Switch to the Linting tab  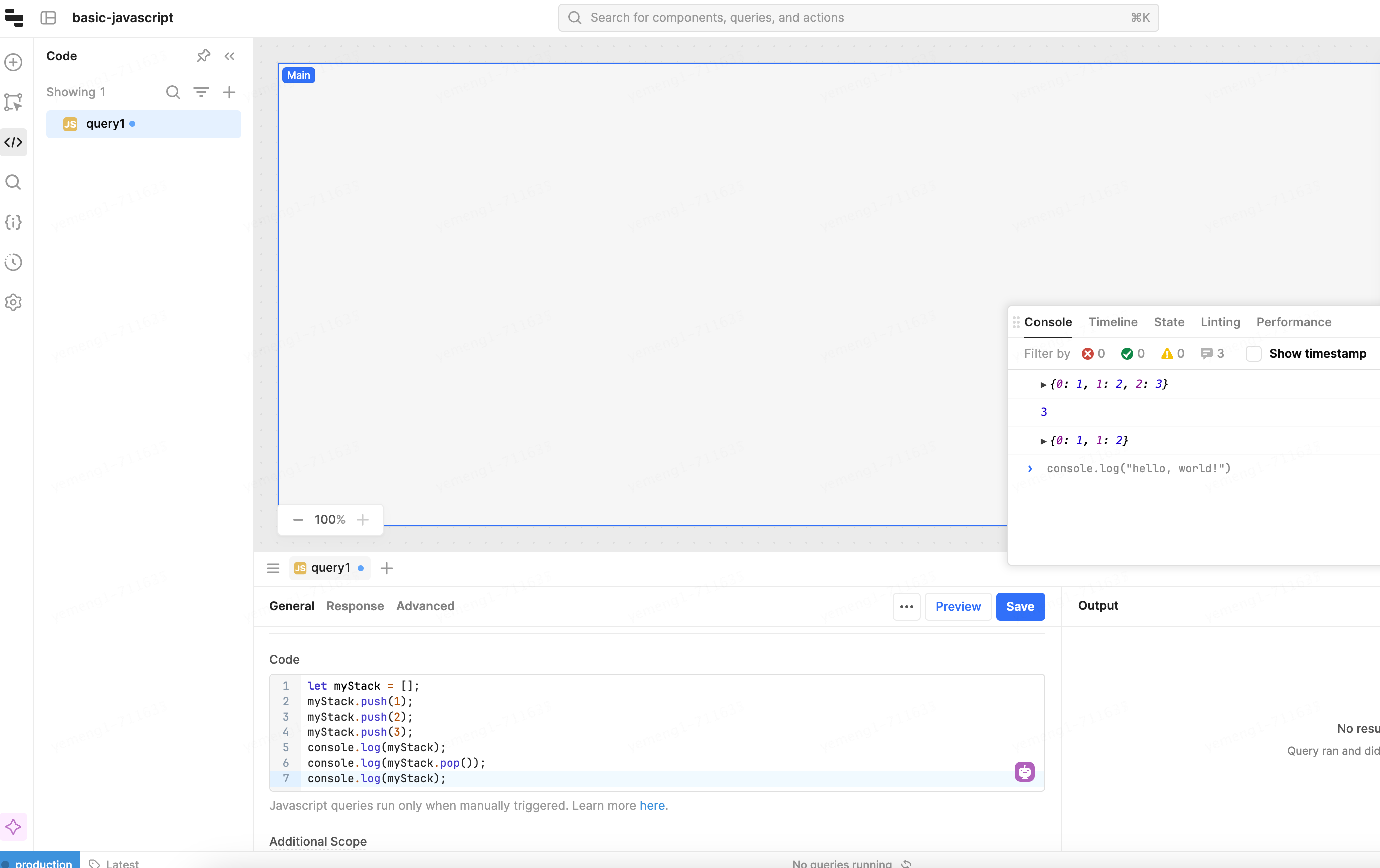click(1220, 322)
